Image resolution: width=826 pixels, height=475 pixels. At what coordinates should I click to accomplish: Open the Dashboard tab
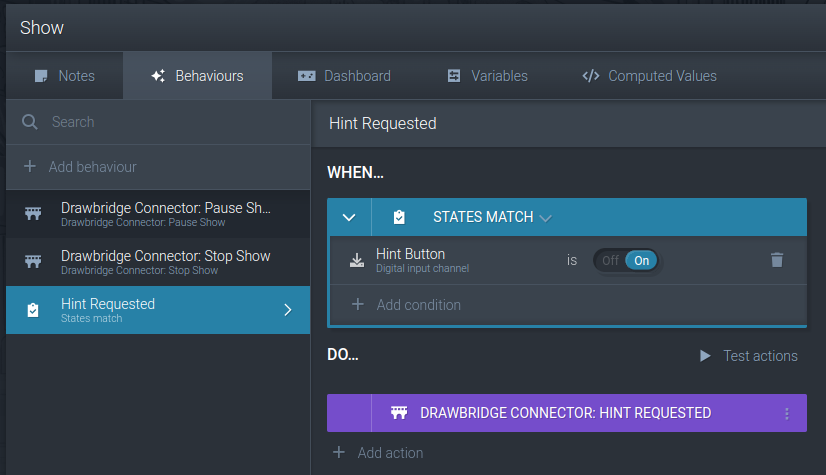(344, 76)
